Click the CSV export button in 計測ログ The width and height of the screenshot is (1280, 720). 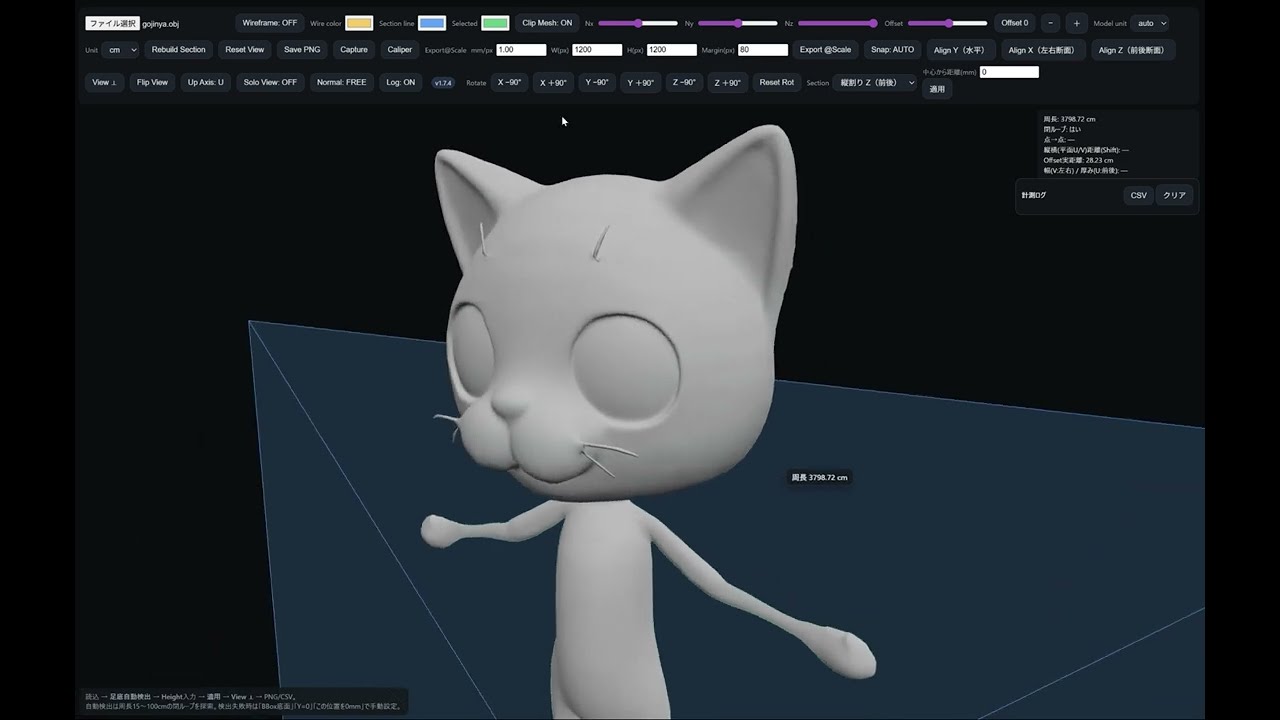click(1139, 195)
